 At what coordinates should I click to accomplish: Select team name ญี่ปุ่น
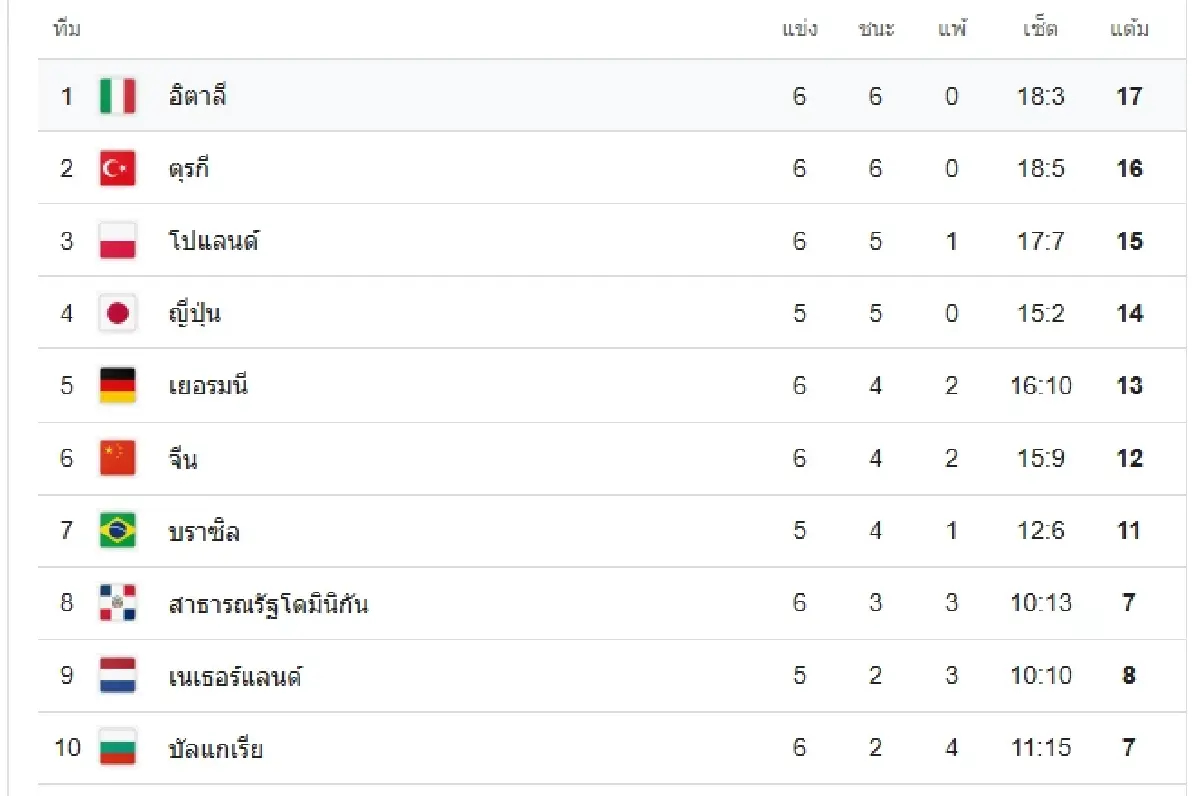tap(195, 314)
